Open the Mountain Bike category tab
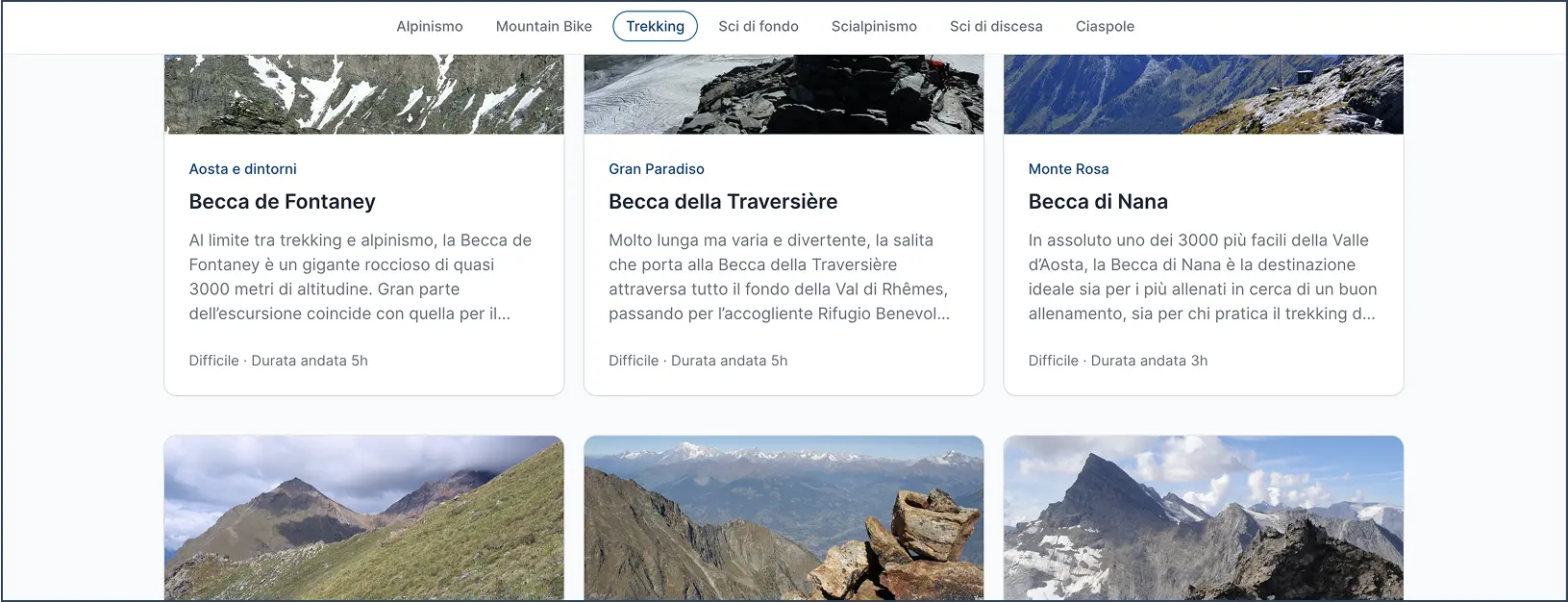The width and height of the screenshot is (1568, 602). [543, 27]
